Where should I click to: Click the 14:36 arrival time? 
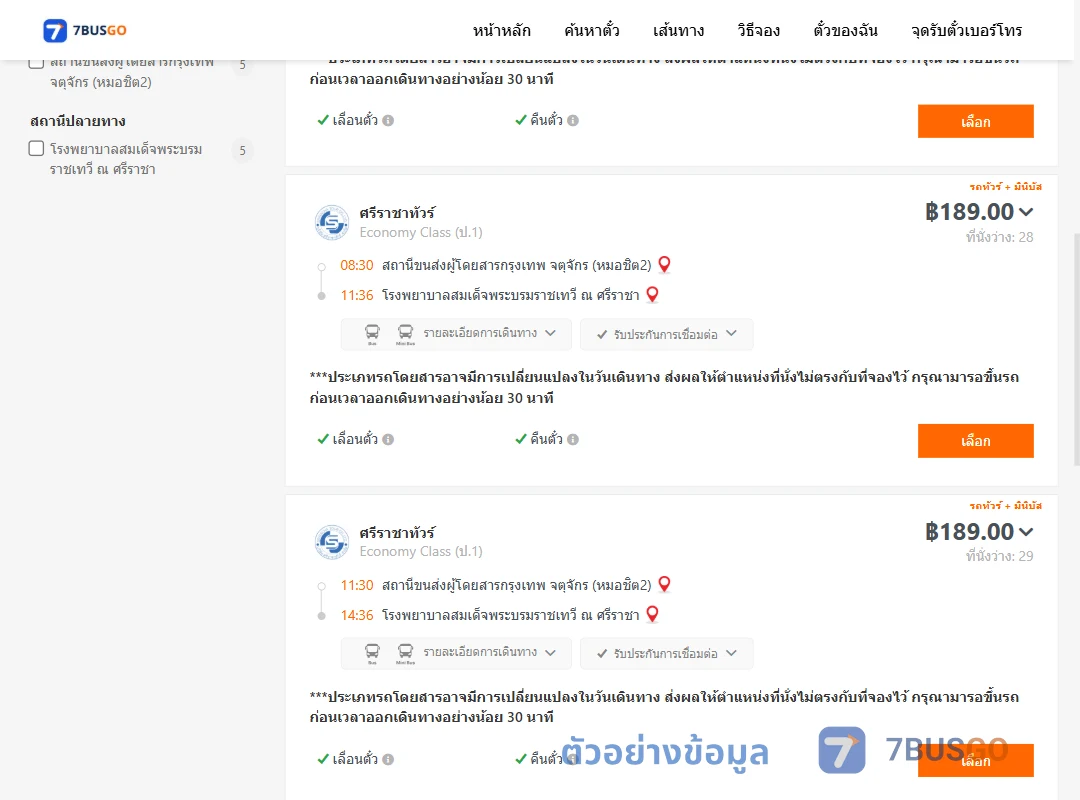(357, 615)
